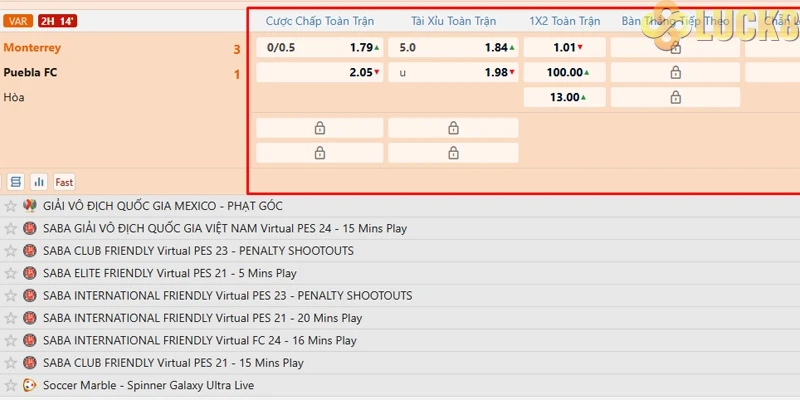Viewport: 800px width, 400px height.
Task: Click the SABA ELITE FRIENDLY league logo icon
Action: 30,273
